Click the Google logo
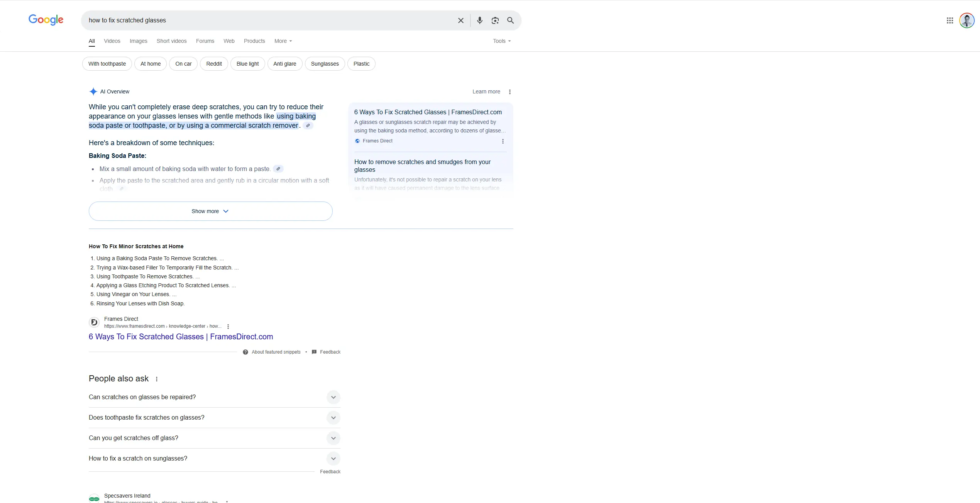980x503 pixels. (46, 20)
